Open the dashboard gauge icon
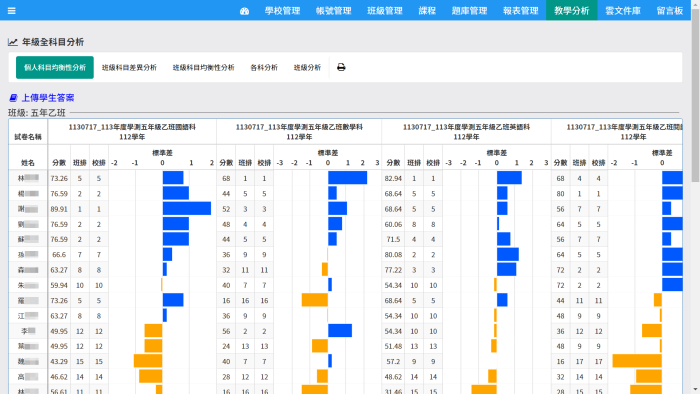Viewport: 700px width, 394px height. pos(244,11)
